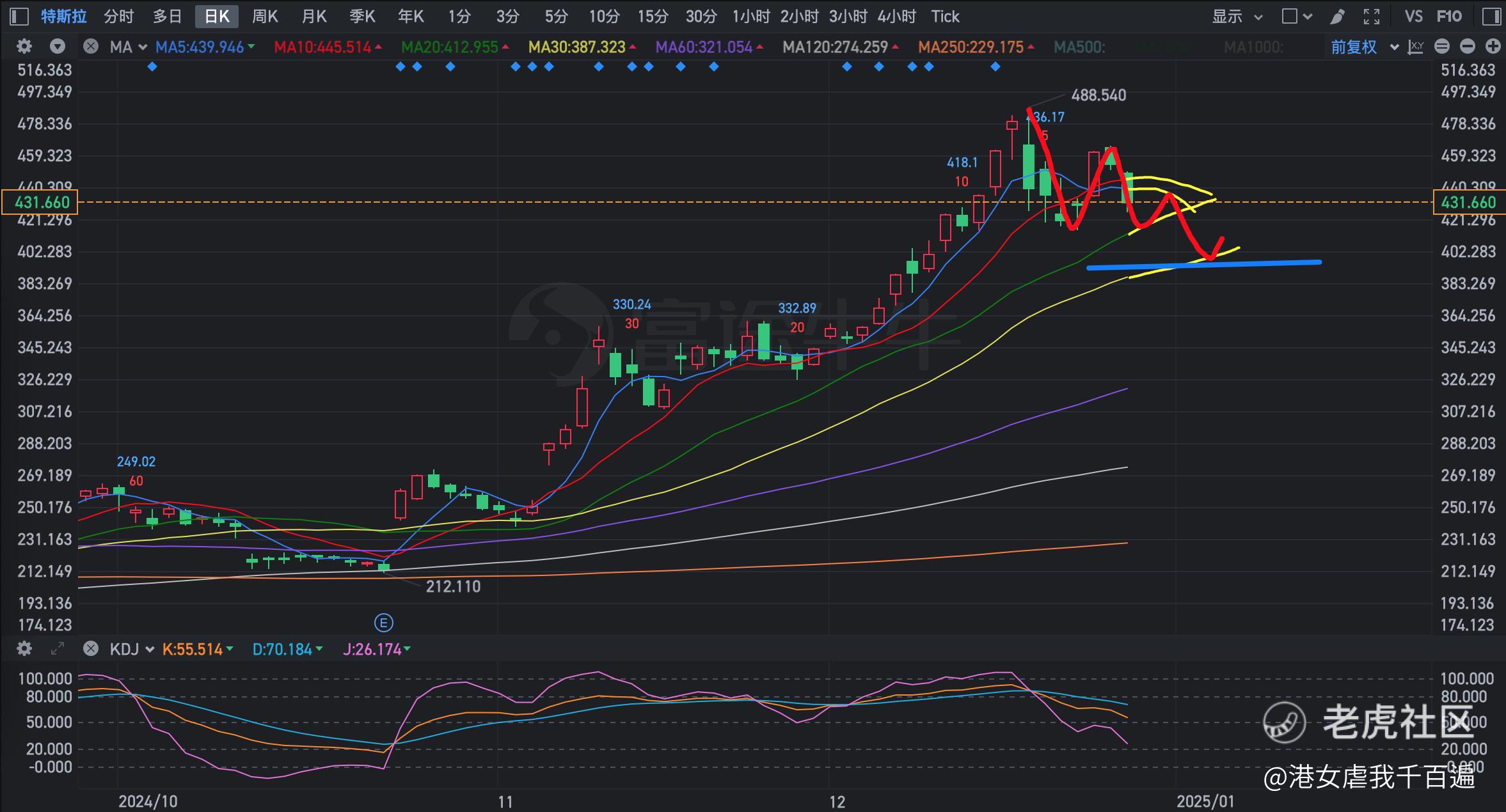Switch to the 季K quarterly tab
The height and width of the screenshot is (812, 1506).
point(362,17)
